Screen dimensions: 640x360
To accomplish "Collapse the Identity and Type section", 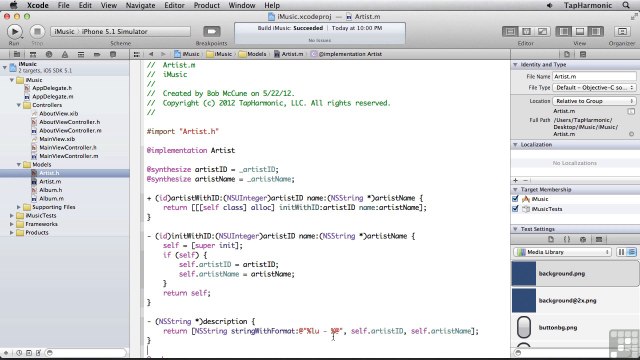I will click(x=515, y=64).
